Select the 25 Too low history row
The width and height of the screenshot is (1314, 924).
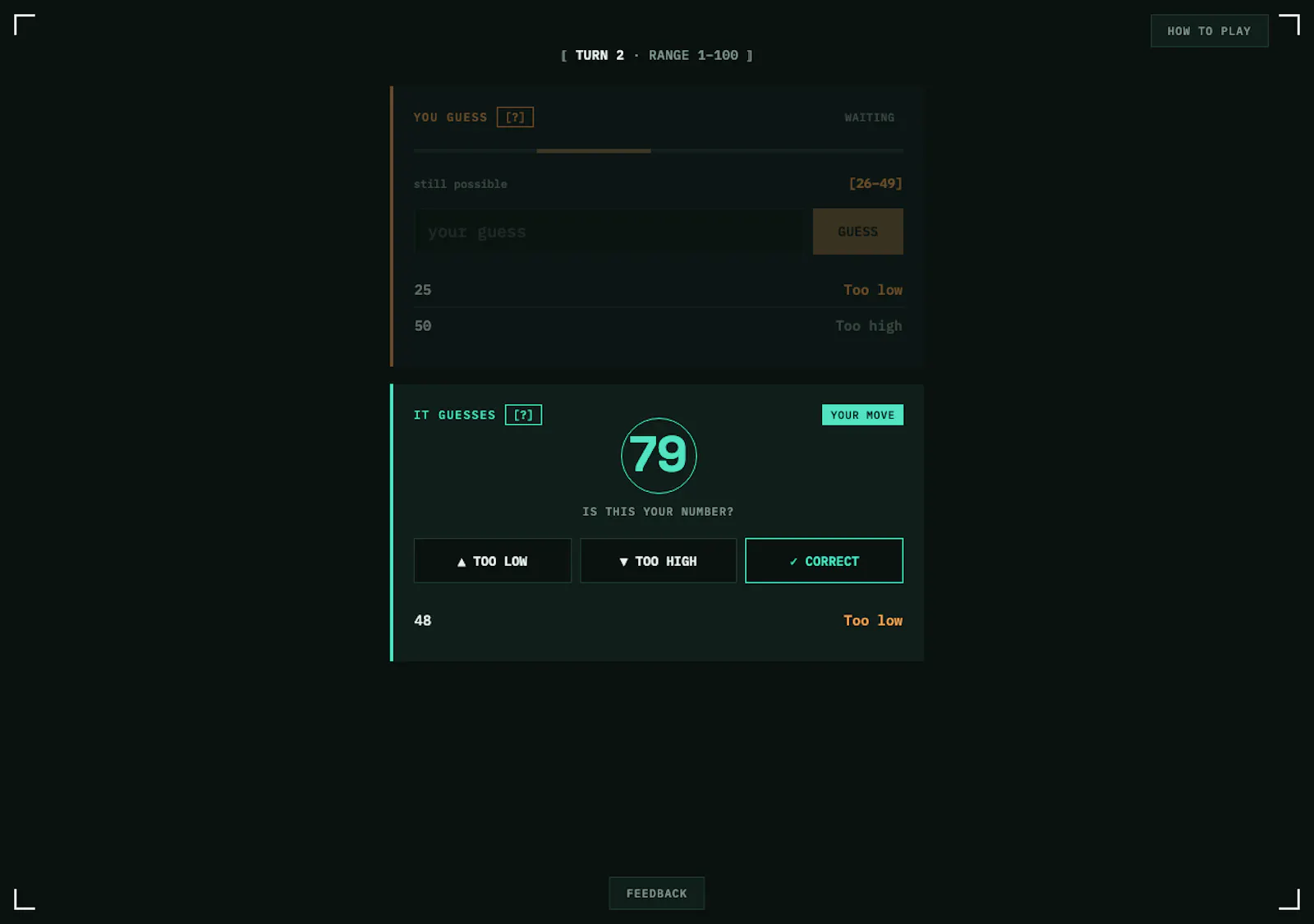pos(659,290)
